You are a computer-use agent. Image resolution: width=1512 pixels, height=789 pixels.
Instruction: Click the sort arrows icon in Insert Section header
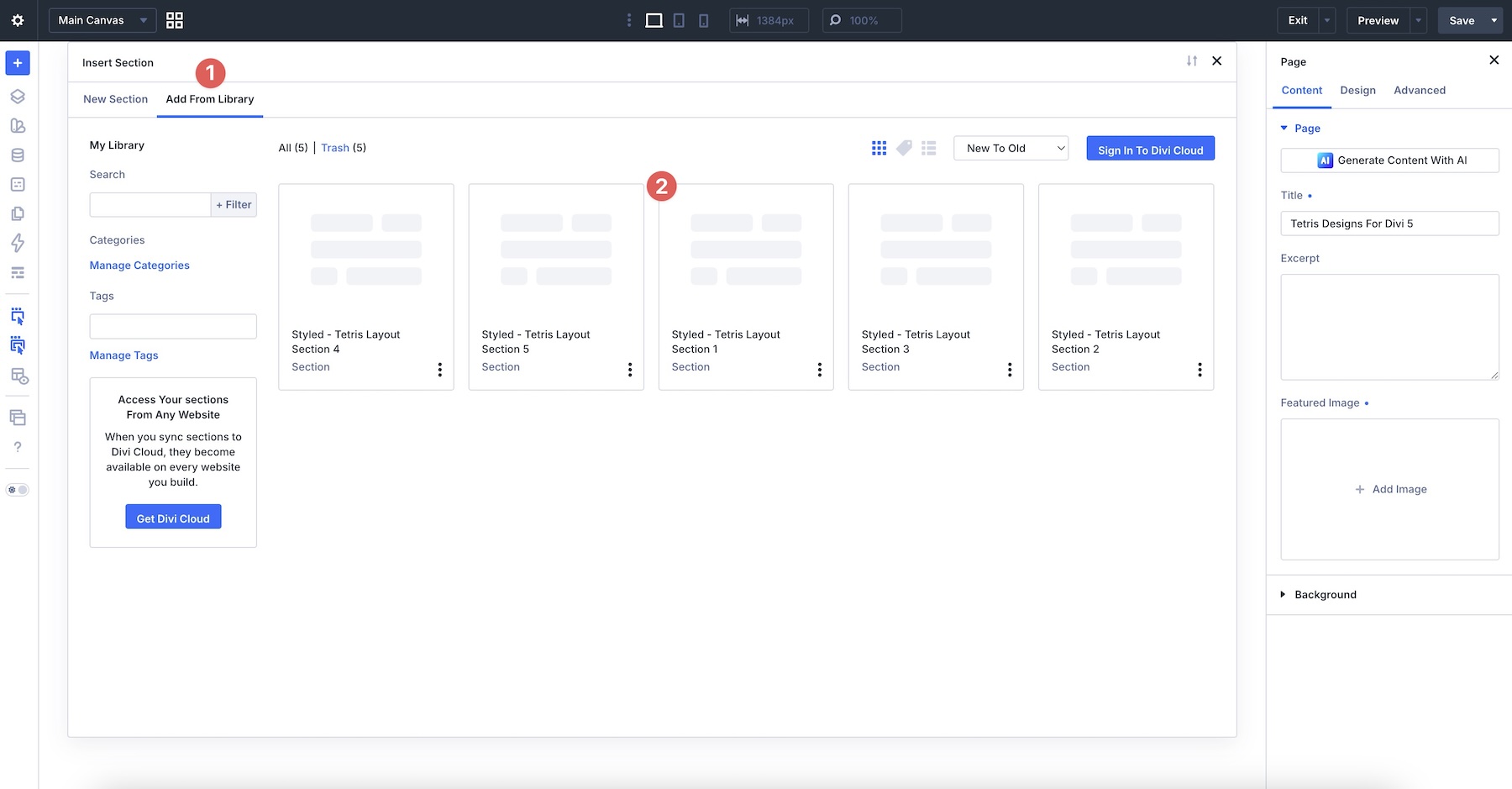click(1192, 61)
